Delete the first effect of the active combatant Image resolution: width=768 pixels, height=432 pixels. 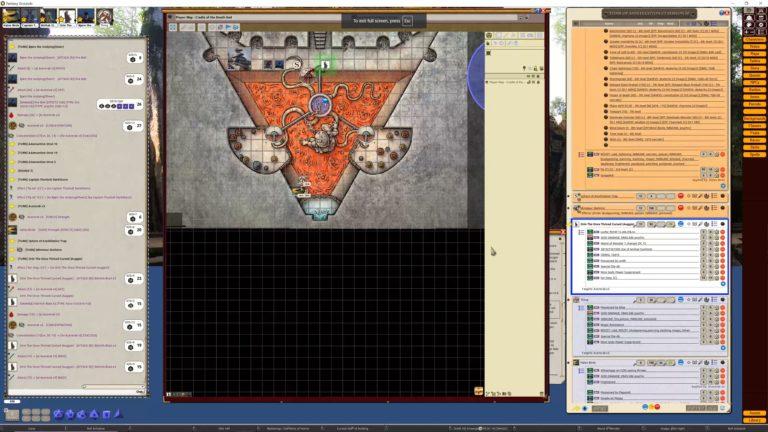722,232
